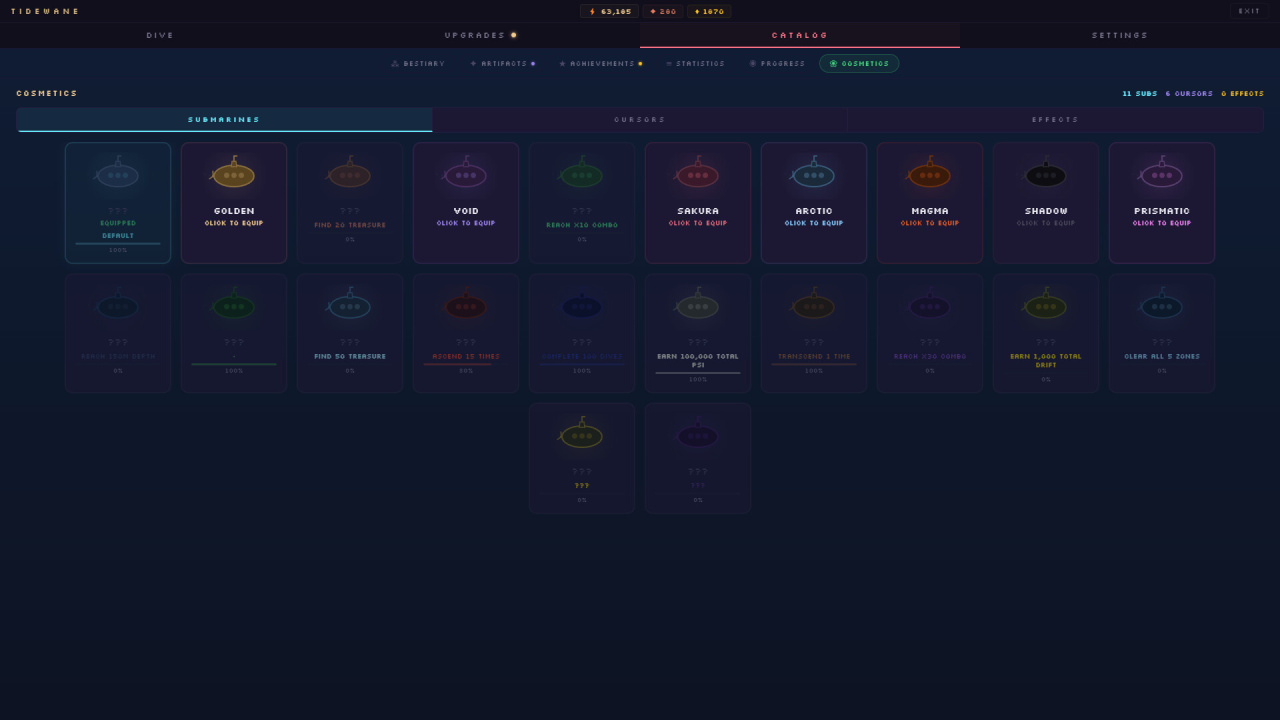Open the Effects cosmetics tab
1280x720 pixels.
point(1055,120)
